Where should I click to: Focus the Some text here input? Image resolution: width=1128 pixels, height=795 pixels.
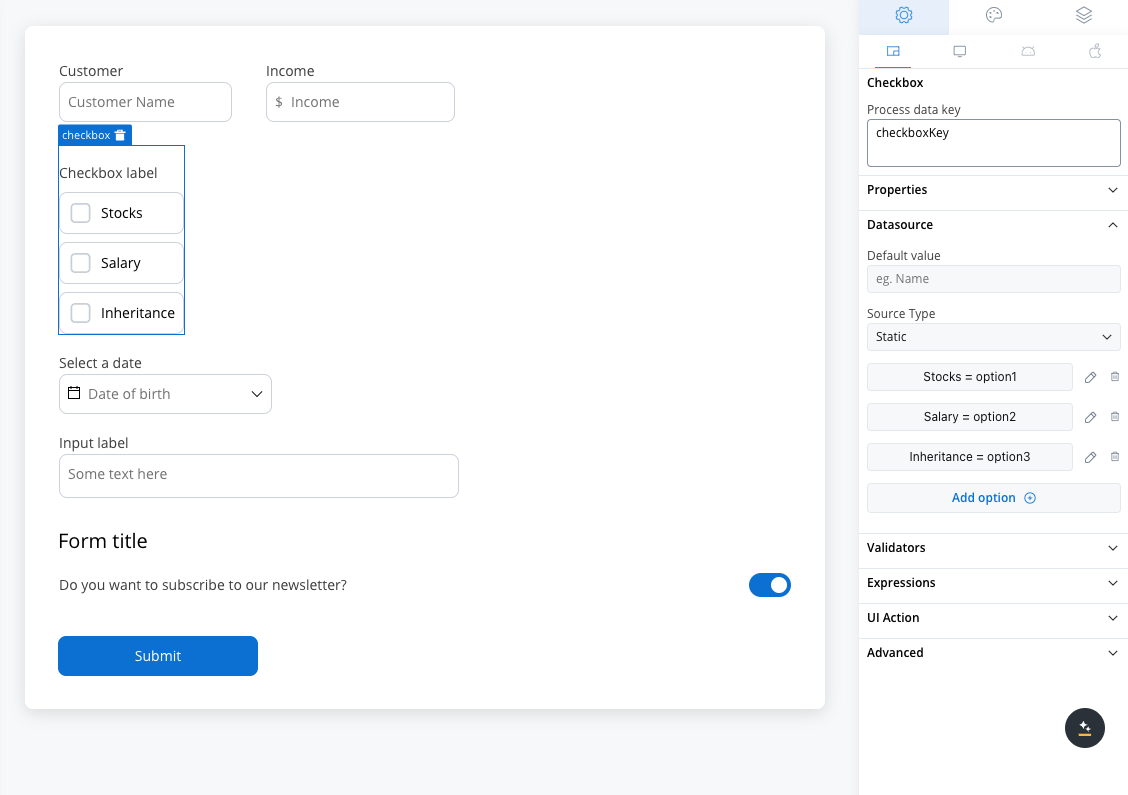click(259, 476)
